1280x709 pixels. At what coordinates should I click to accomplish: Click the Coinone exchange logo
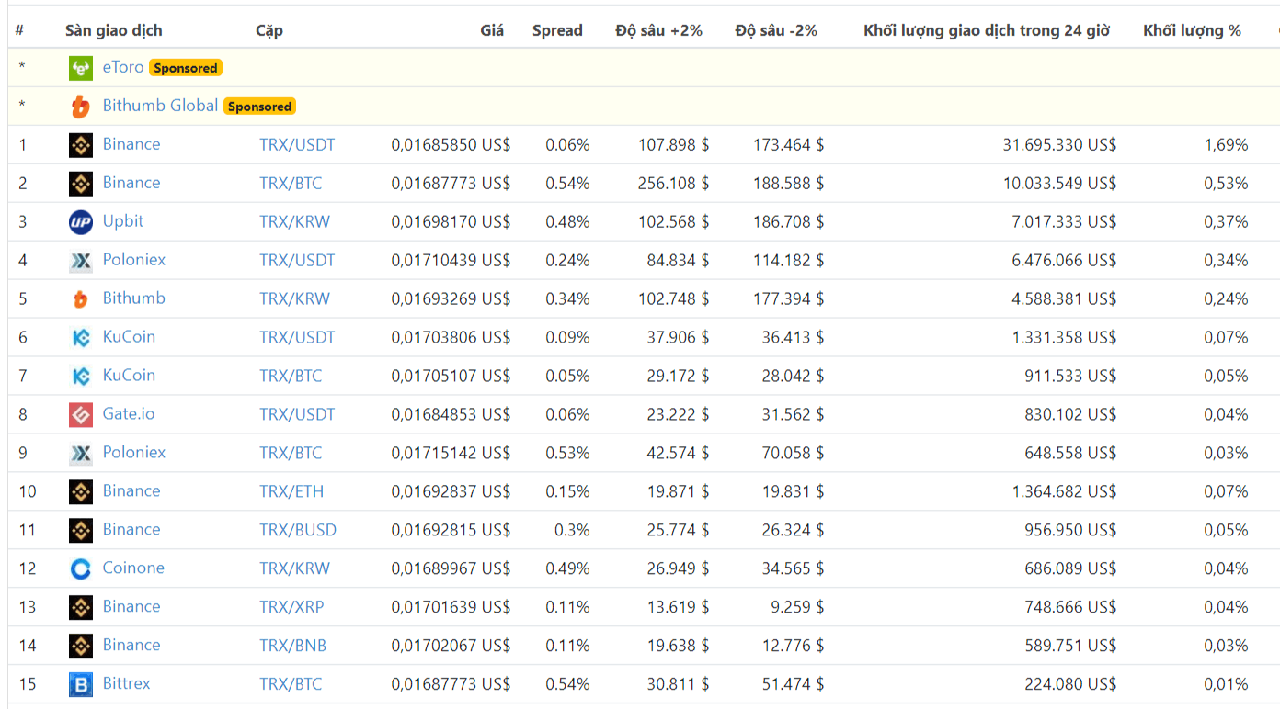tap(81, 567)
